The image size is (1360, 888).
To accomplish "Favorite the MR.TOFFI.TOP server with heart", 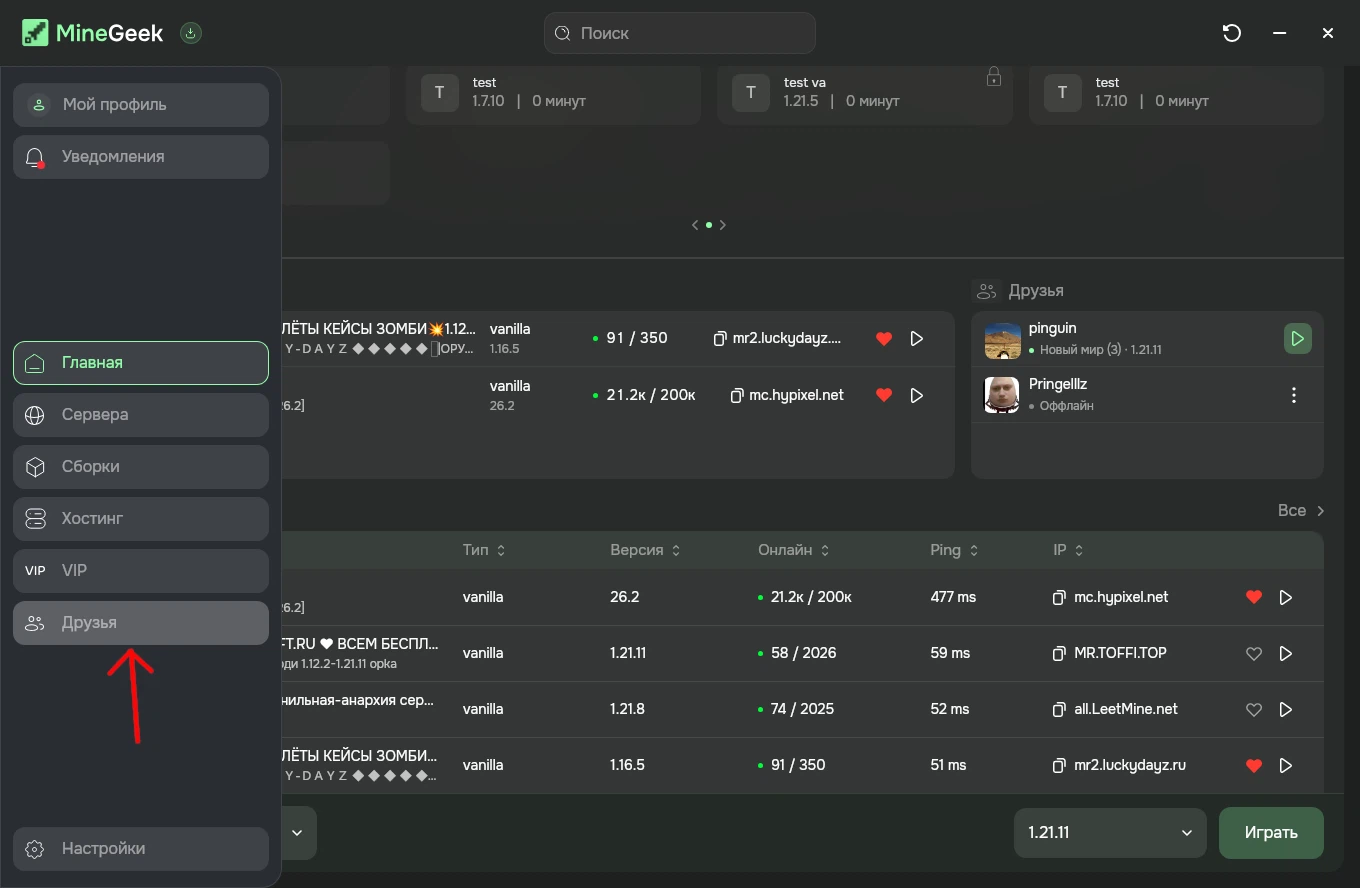I will [x=1254, y=653].
